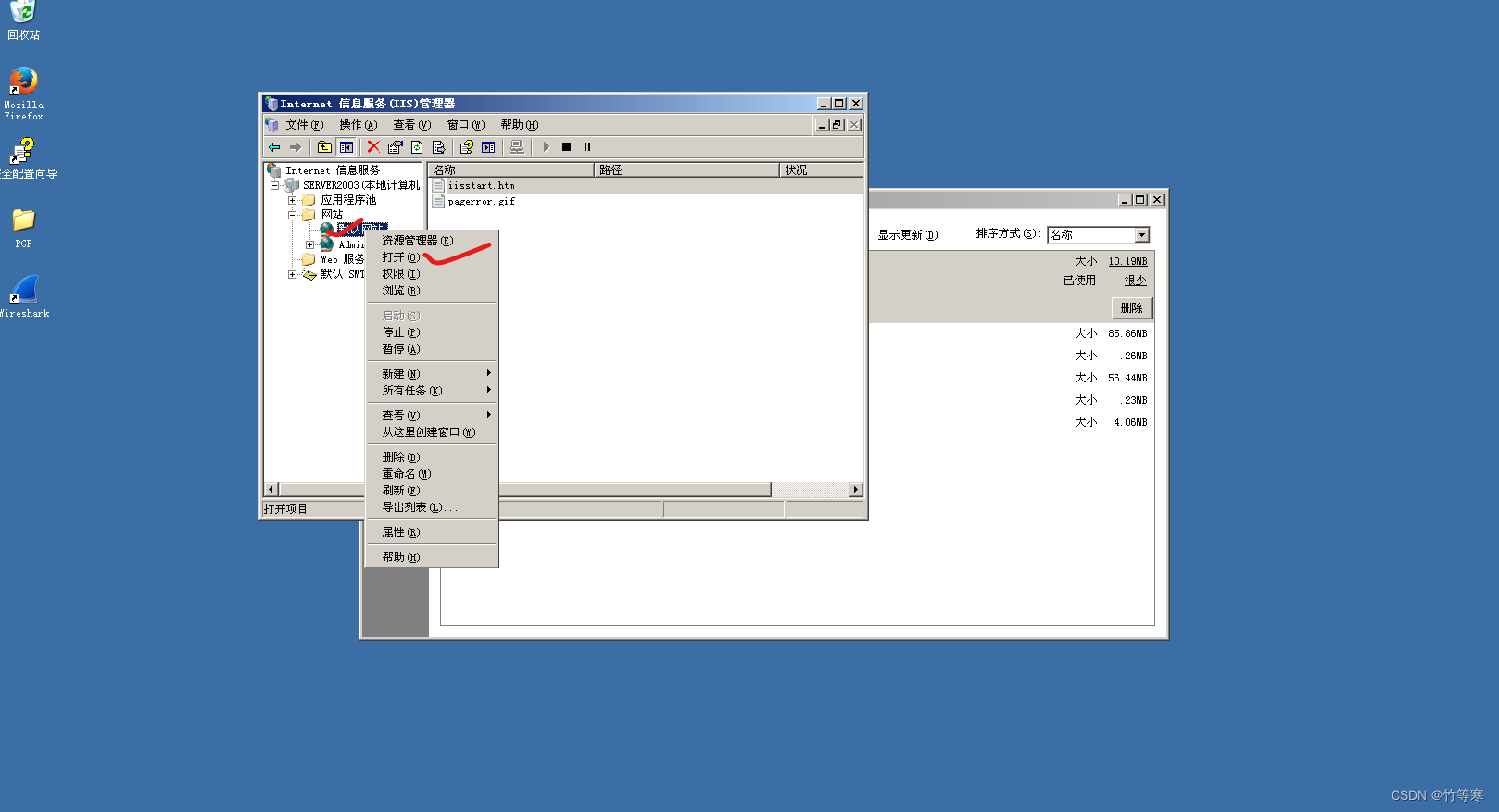
Task: Expand the 应用程序池 tree node
Action: tap(292, 200)
